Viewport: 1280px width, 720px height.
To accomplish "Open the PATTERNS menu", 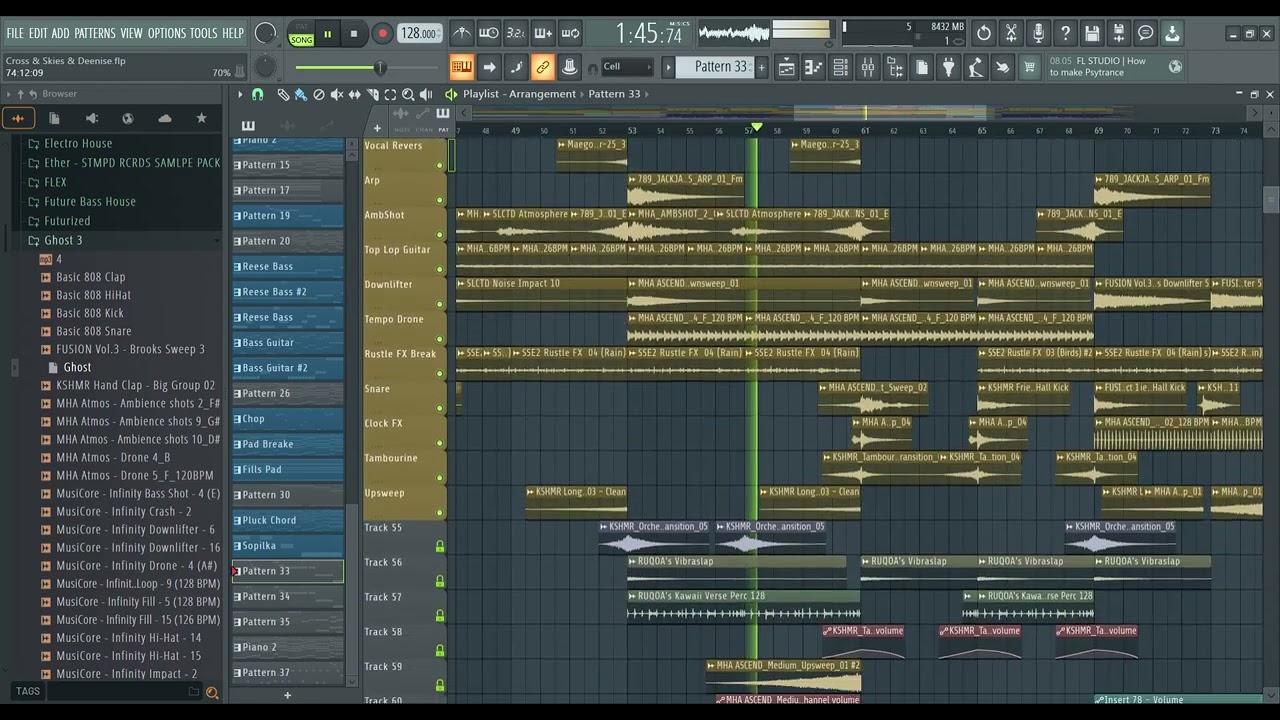I will [x=95, y=33].
